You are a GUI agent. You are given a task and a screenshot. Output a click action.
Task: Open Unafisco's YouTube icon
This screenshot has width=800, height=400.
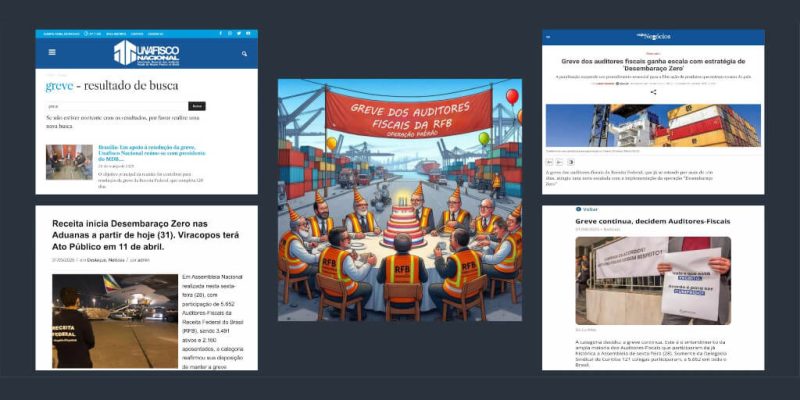[x=248, y=33]
